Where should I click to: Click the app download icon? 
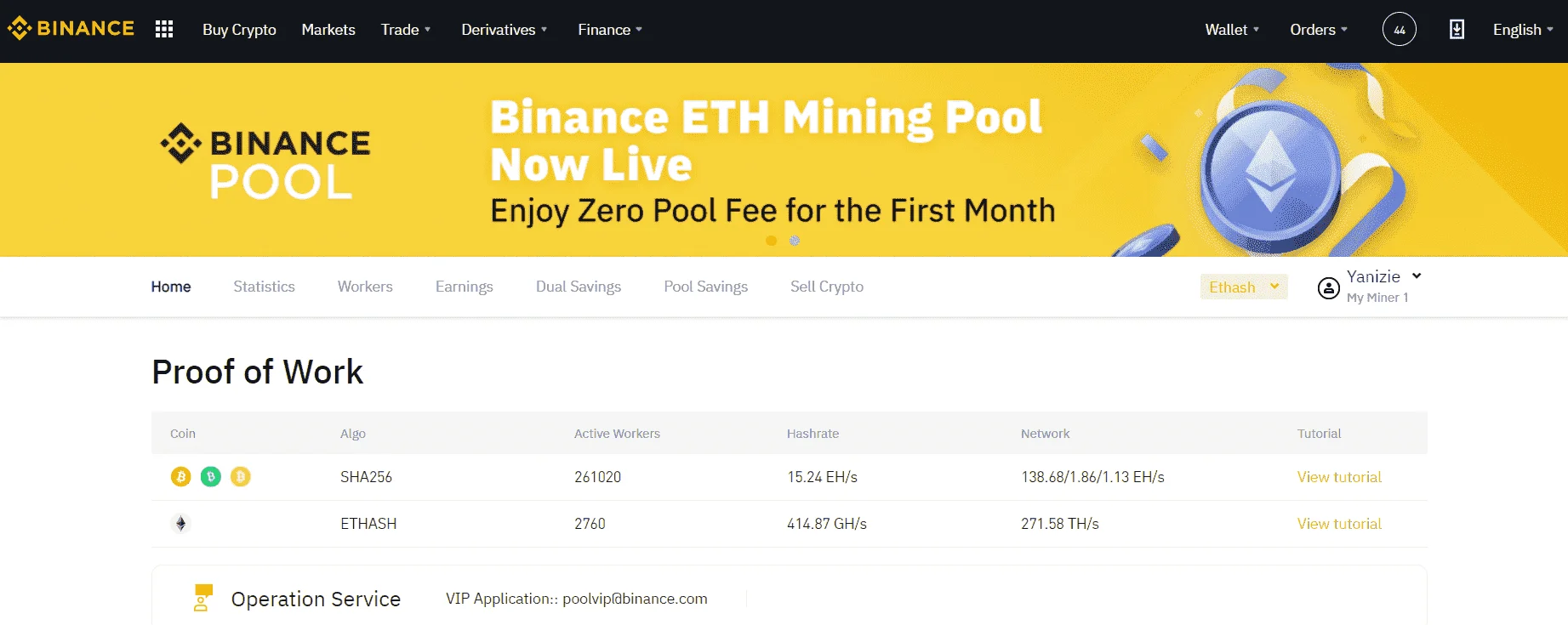(x=1457, y=30)
